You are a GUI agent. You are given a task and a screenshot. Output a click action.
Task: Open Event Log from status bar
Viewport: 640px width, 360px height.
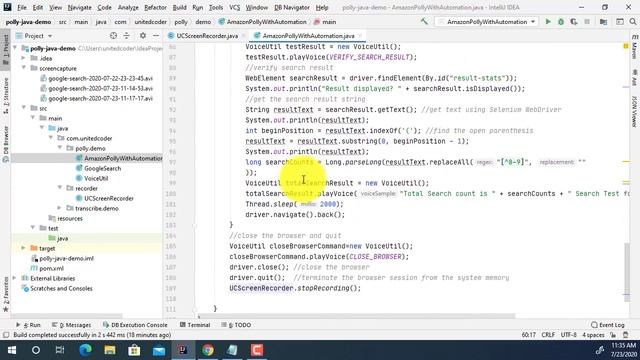(608, 325)
